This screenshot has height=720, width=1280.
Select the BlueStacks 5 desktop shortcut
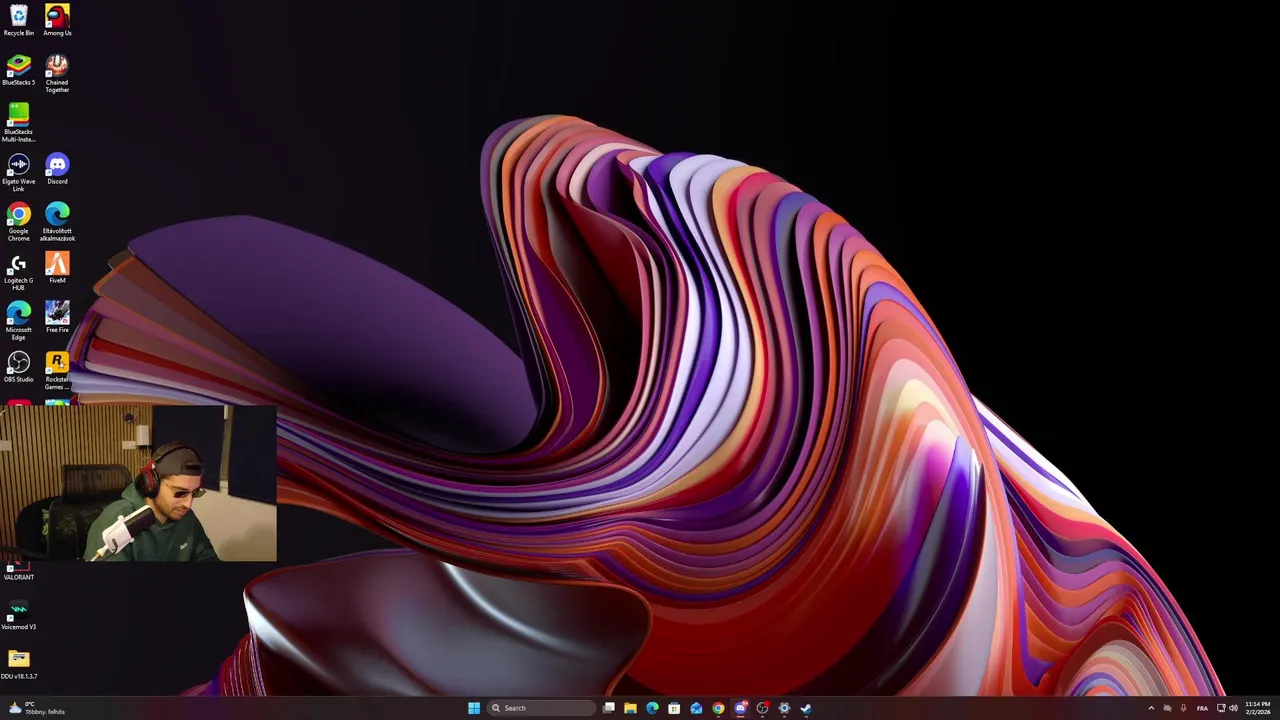pyautogui.click(x=18, y=70)
